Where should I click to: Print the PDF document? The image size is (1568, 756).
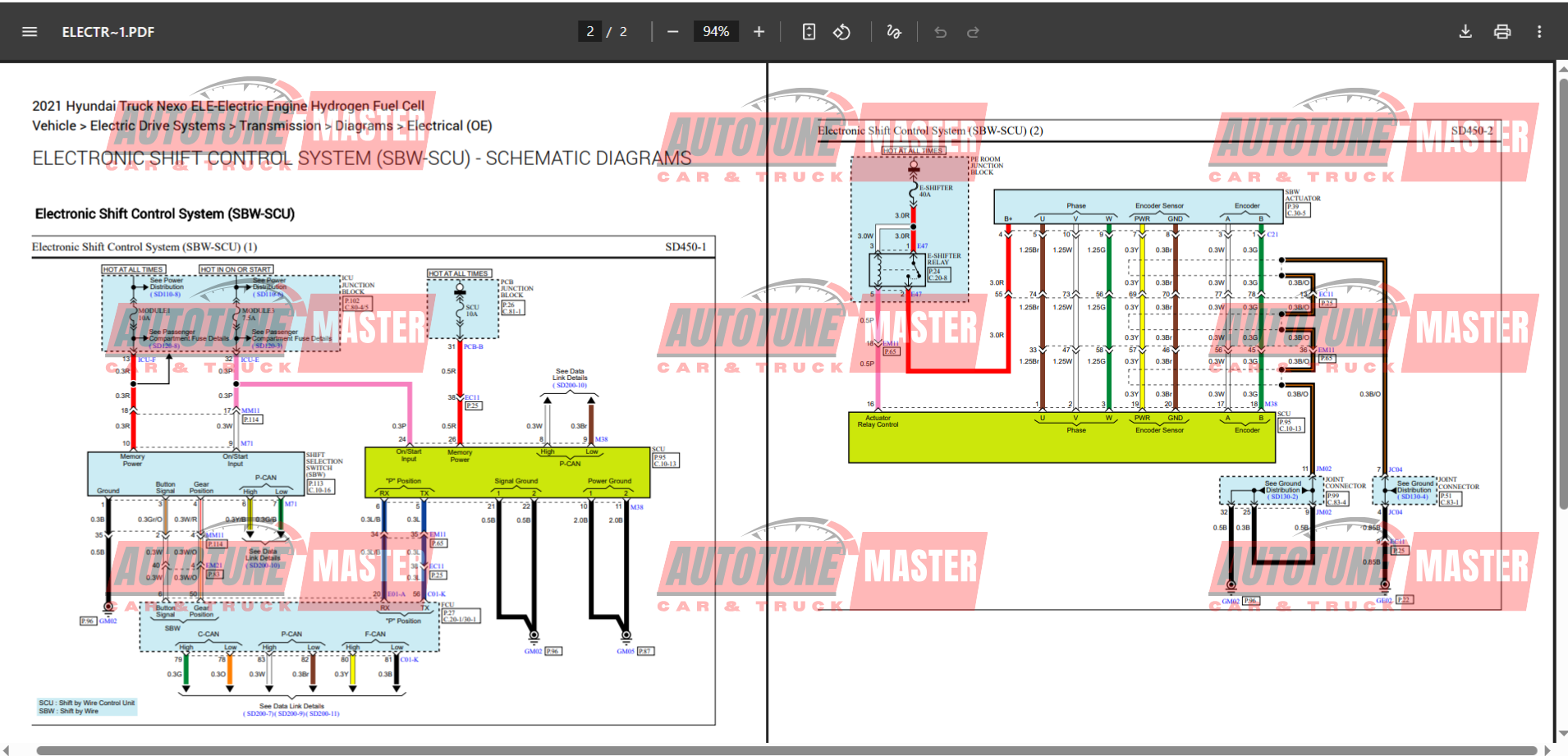(x=1502, y=32)
